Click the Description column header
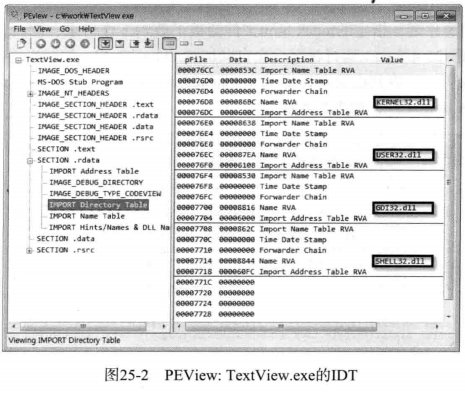The width and height of the screenshot is (465, 402). coord(289,60)
